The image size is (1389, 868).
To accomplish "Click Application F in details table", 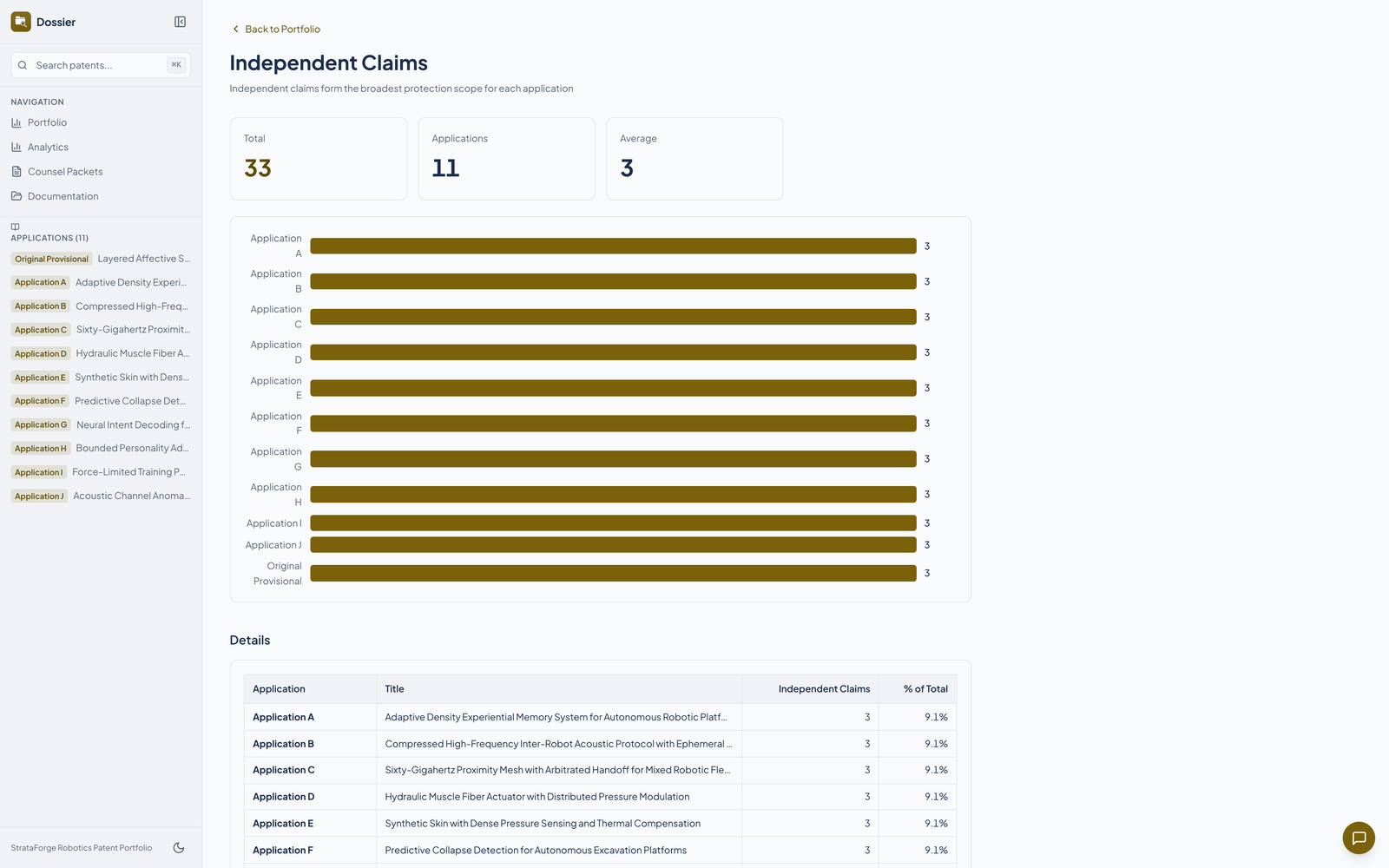I will (x=282, y=851).
